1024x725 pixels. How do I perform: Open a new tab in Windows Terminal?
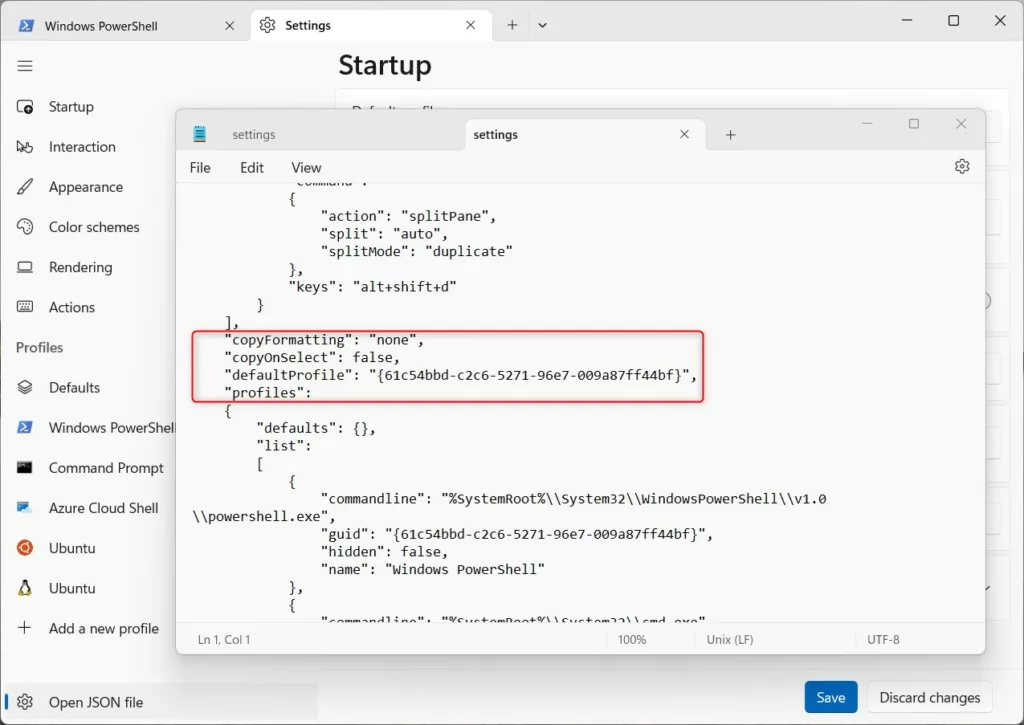pyautogui.click(x=513, y=25)
